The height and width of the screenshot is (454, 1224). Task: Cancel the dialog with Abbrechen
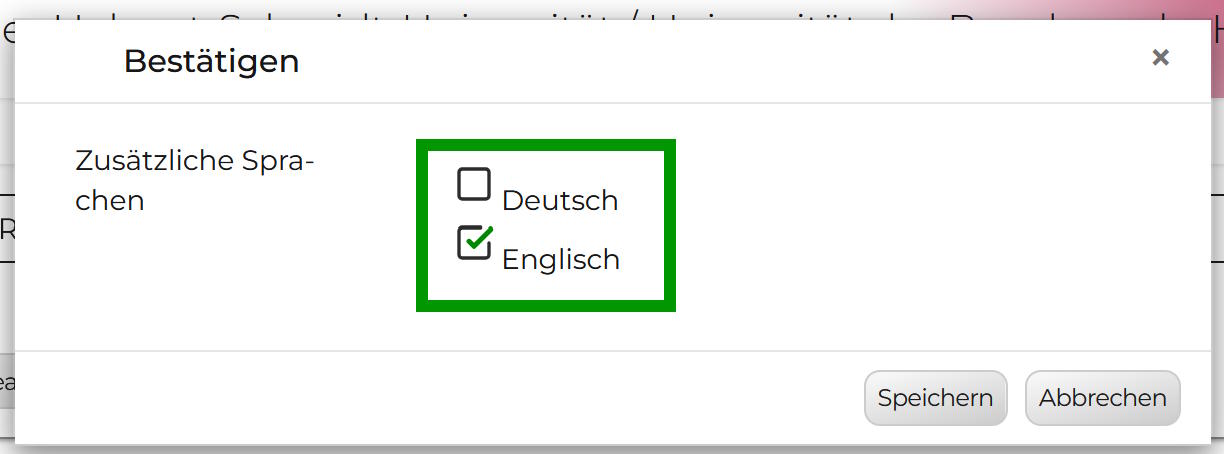(1102, 398)
